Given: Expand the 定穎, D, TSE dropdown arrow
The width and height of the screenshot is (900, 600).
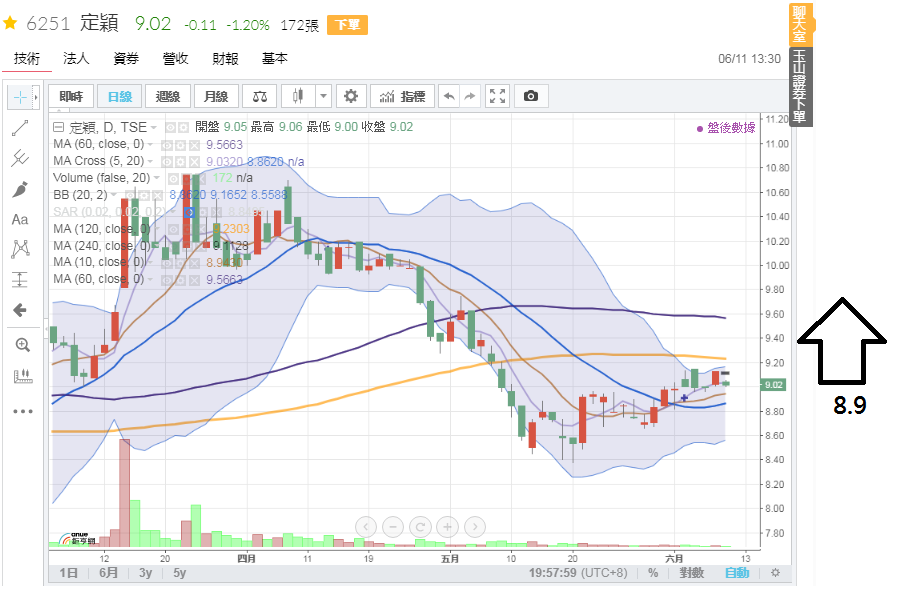Looking at the screenshot, I should click(154, 127).
